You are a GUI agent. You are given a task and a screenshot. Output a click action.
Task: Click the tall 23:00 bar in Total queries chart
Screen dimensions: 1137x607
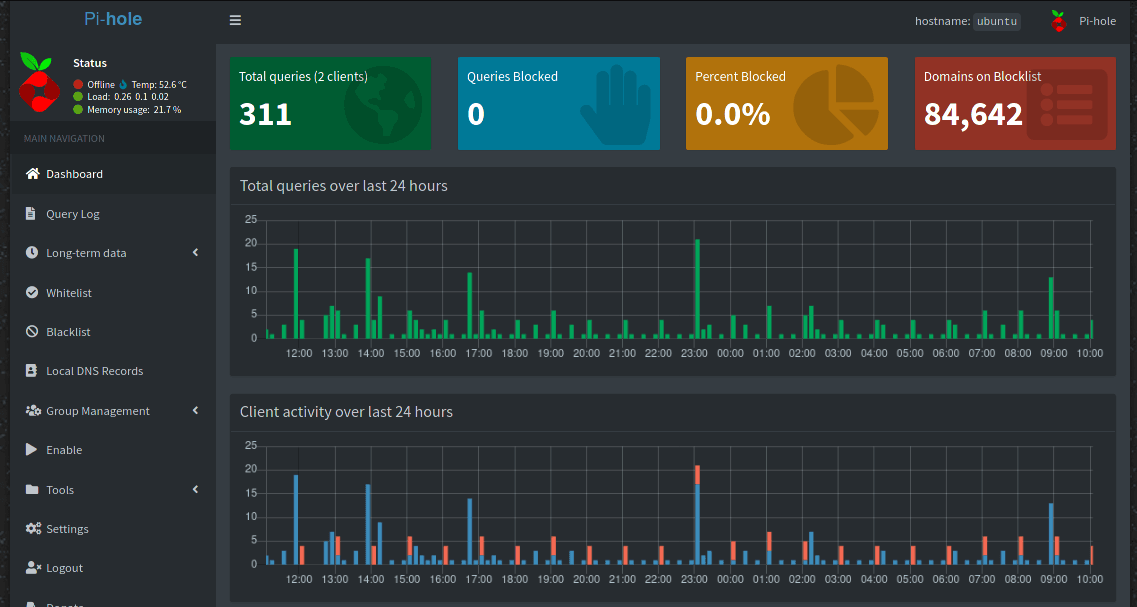click(x=697, y=288)
